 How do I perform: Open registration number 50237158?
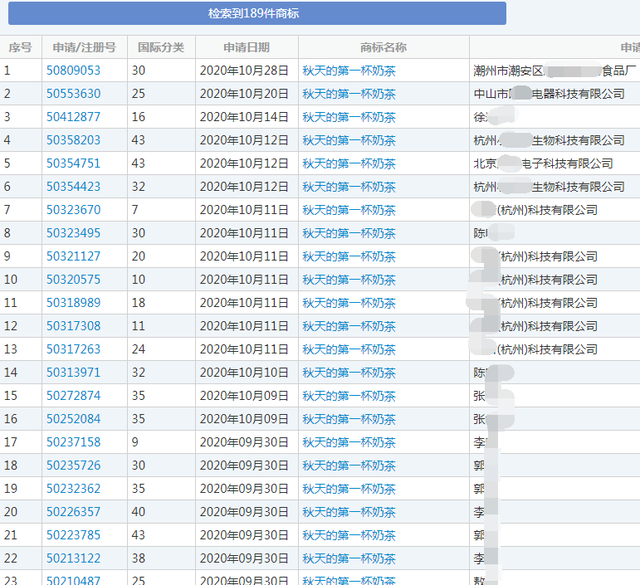pyautogui.click(x=73, y=442)
